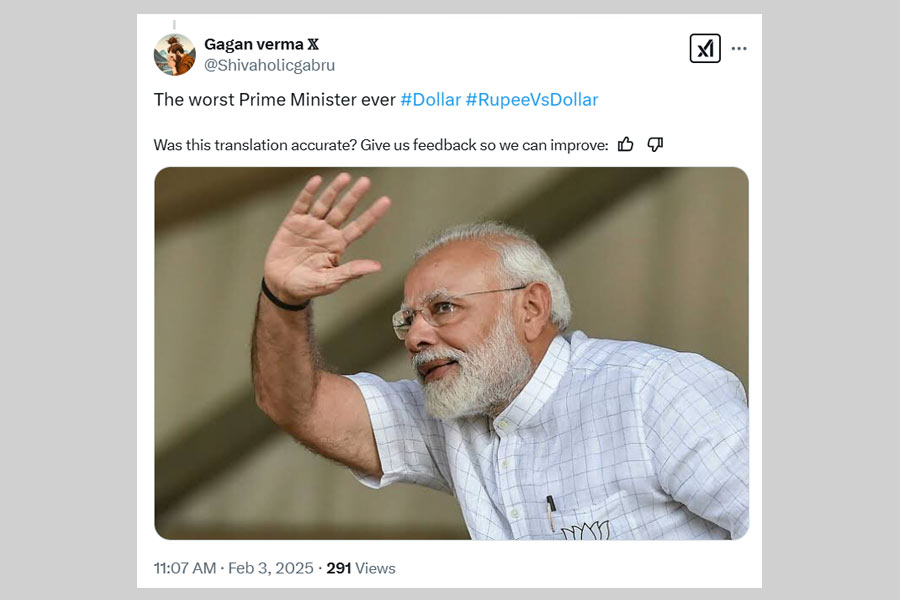Screen dimensions: 900x600
Task: Open the three-dot more options menu
Action: point(739,48)
